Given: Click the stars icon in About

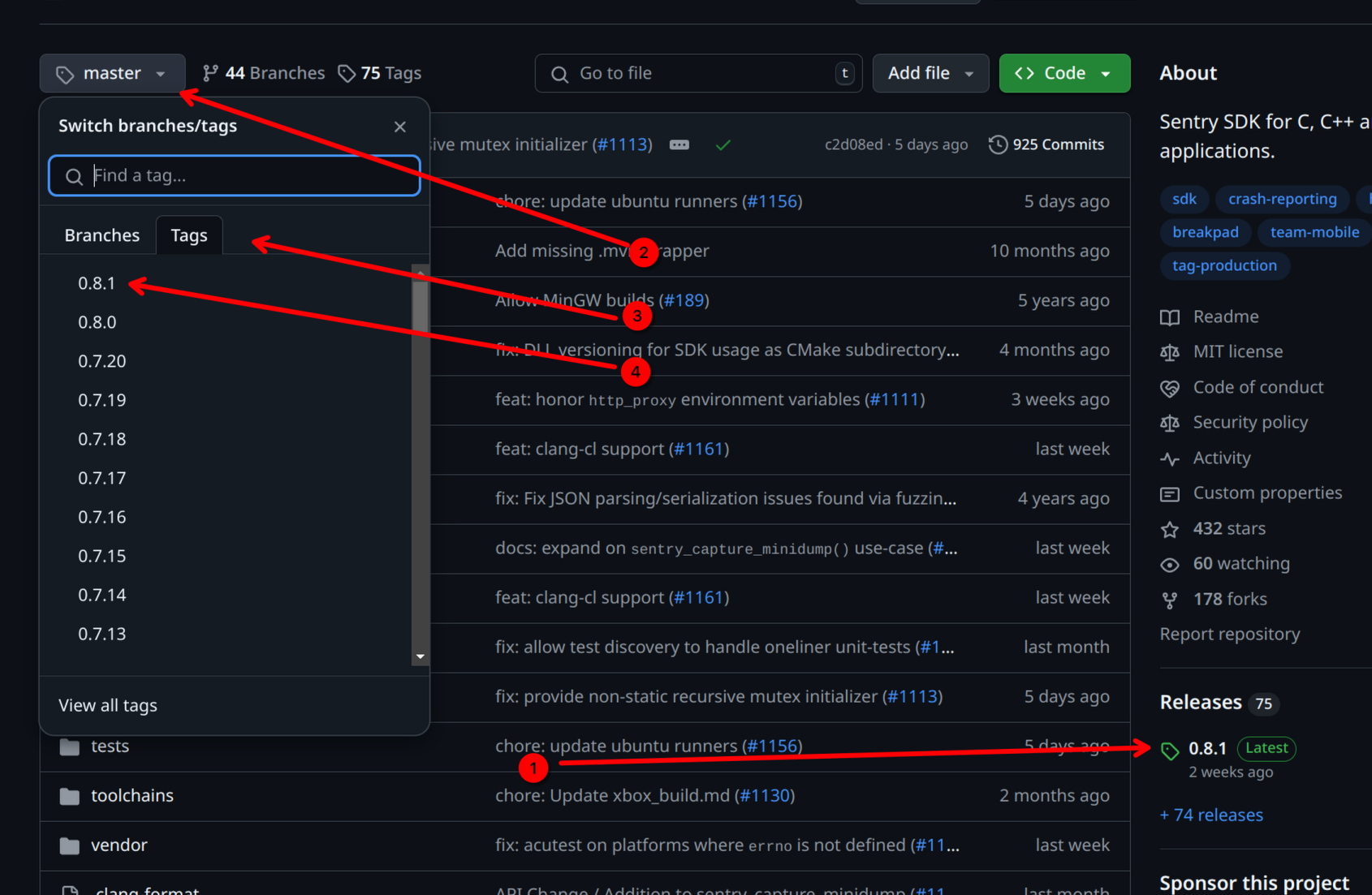Looking at the screenshot, I should coord(1169,529).
